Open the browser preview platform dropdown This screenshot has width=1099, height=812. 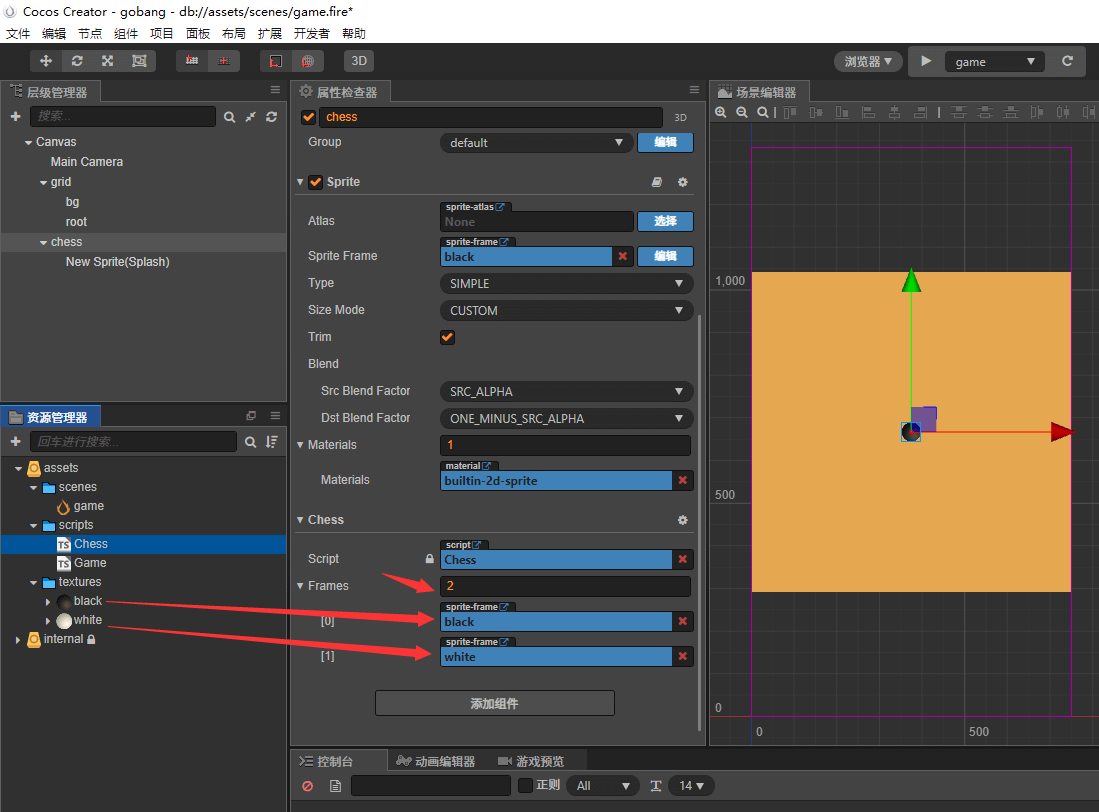[x=868, y=62]
